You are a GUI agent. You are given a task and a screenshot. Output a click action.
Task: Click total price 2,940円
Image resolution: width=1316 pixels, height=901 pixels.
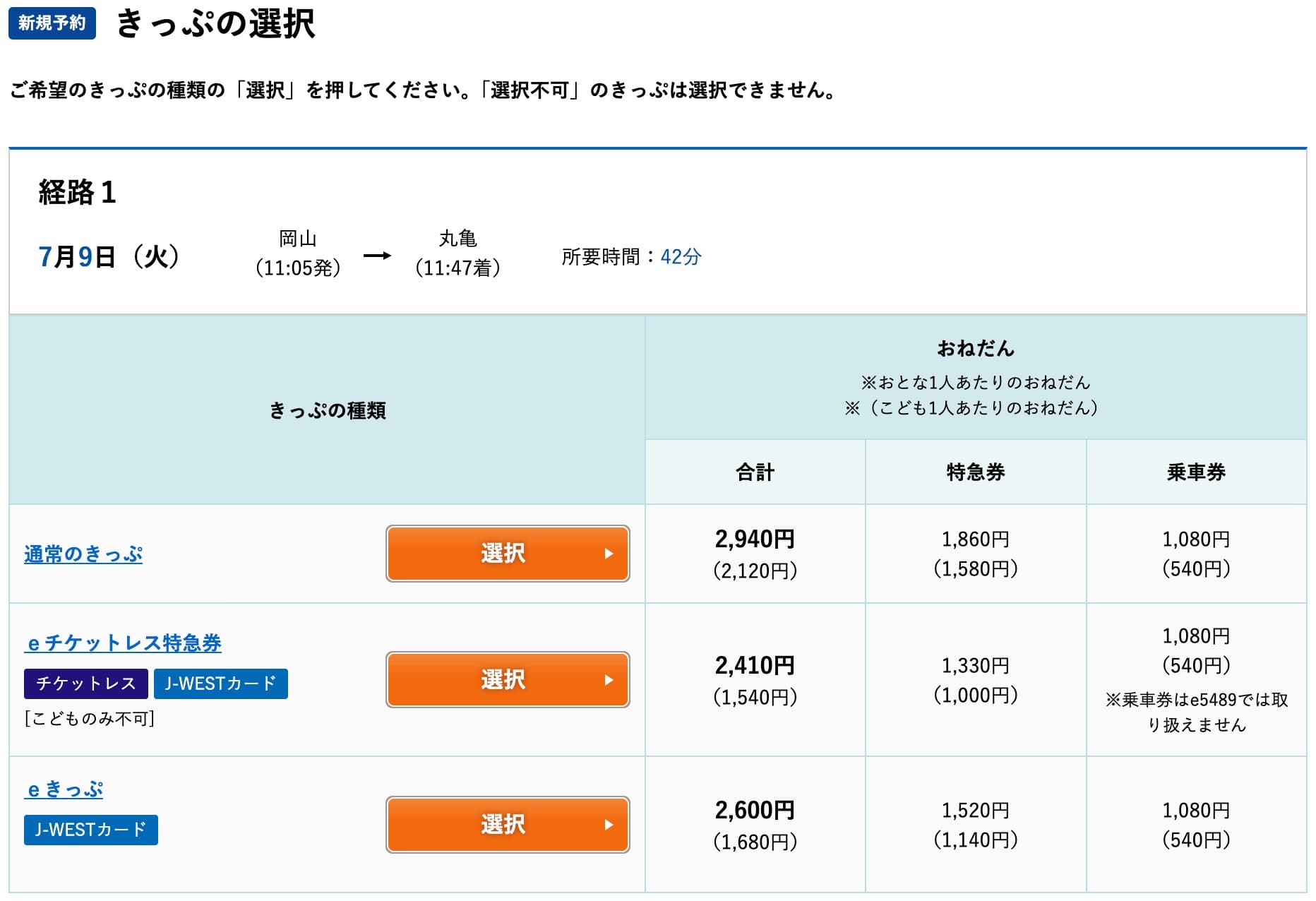(x=755, y=539)
